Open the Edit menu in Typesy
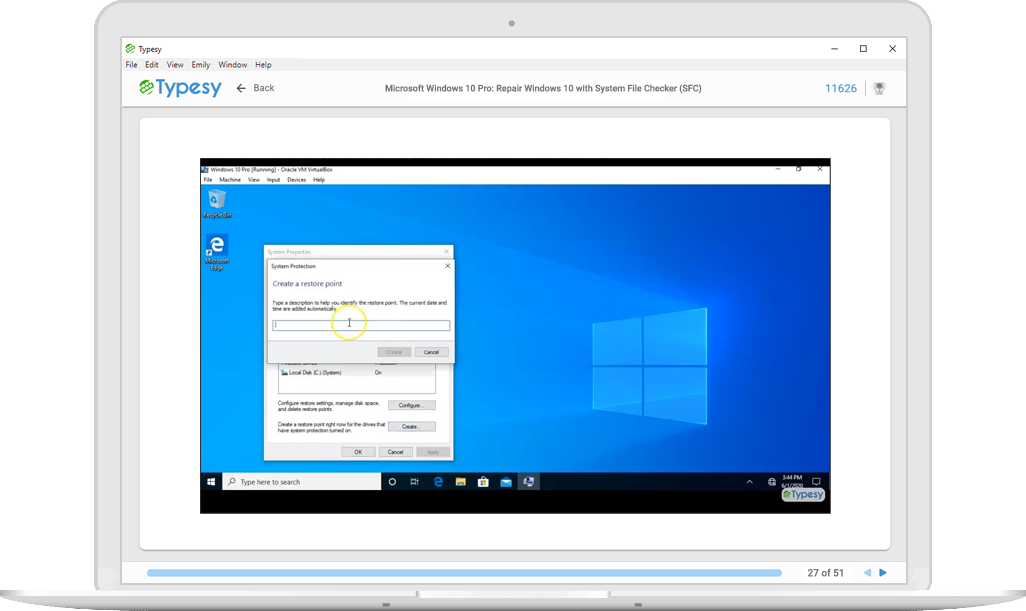Viewport: 1026px width, 611px height. pyautogui.click(x=152, y=65)
